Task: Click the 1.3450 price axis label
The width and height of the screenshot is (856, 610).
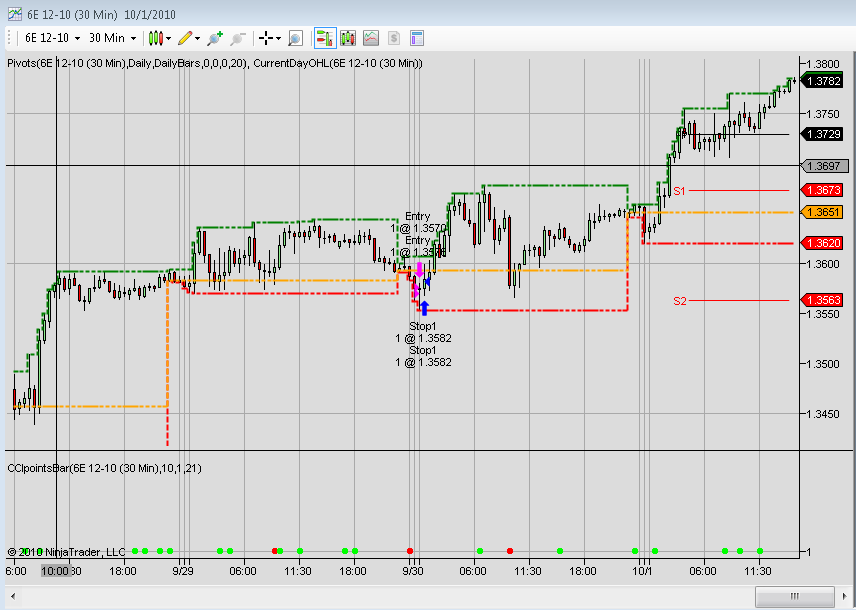Action: (x=823, y=414)
